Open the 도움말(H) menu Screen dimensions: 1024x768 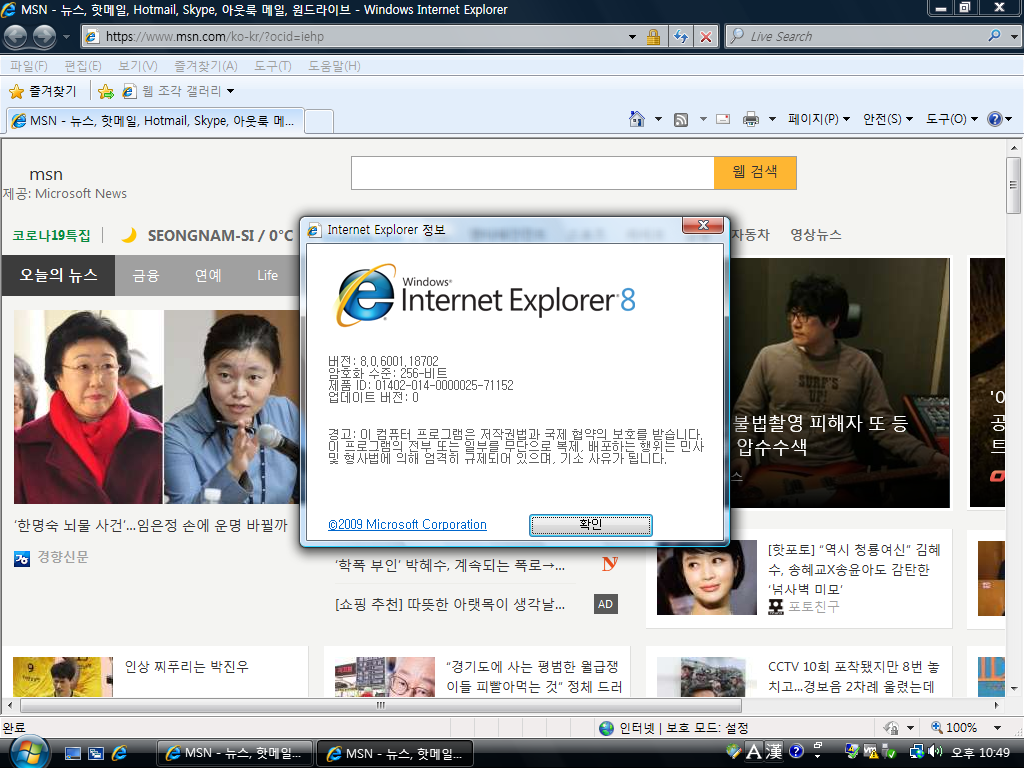334,66
